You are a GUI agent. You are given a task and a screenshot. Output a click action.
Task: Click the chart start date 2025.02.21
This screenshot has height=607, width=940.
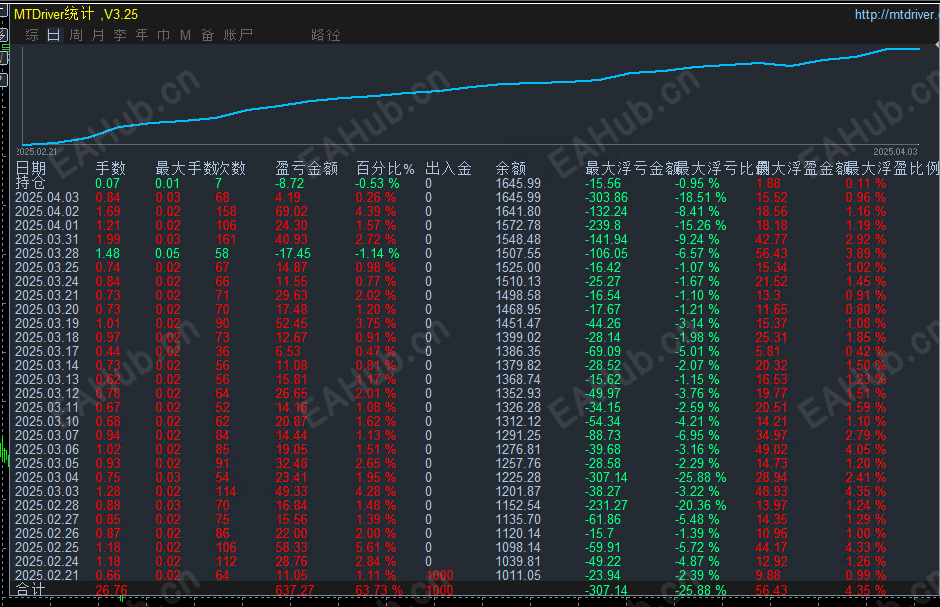click(37, 152)
